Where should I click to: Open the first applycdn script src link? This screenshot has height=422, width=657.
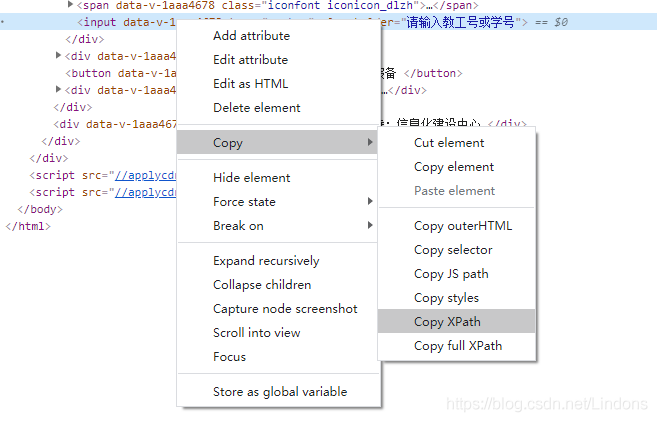(145, 175)
